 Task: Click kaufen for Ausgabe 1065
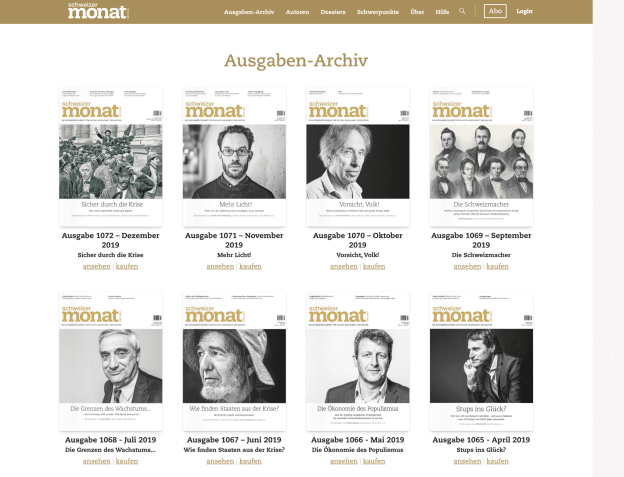[497, 461]
